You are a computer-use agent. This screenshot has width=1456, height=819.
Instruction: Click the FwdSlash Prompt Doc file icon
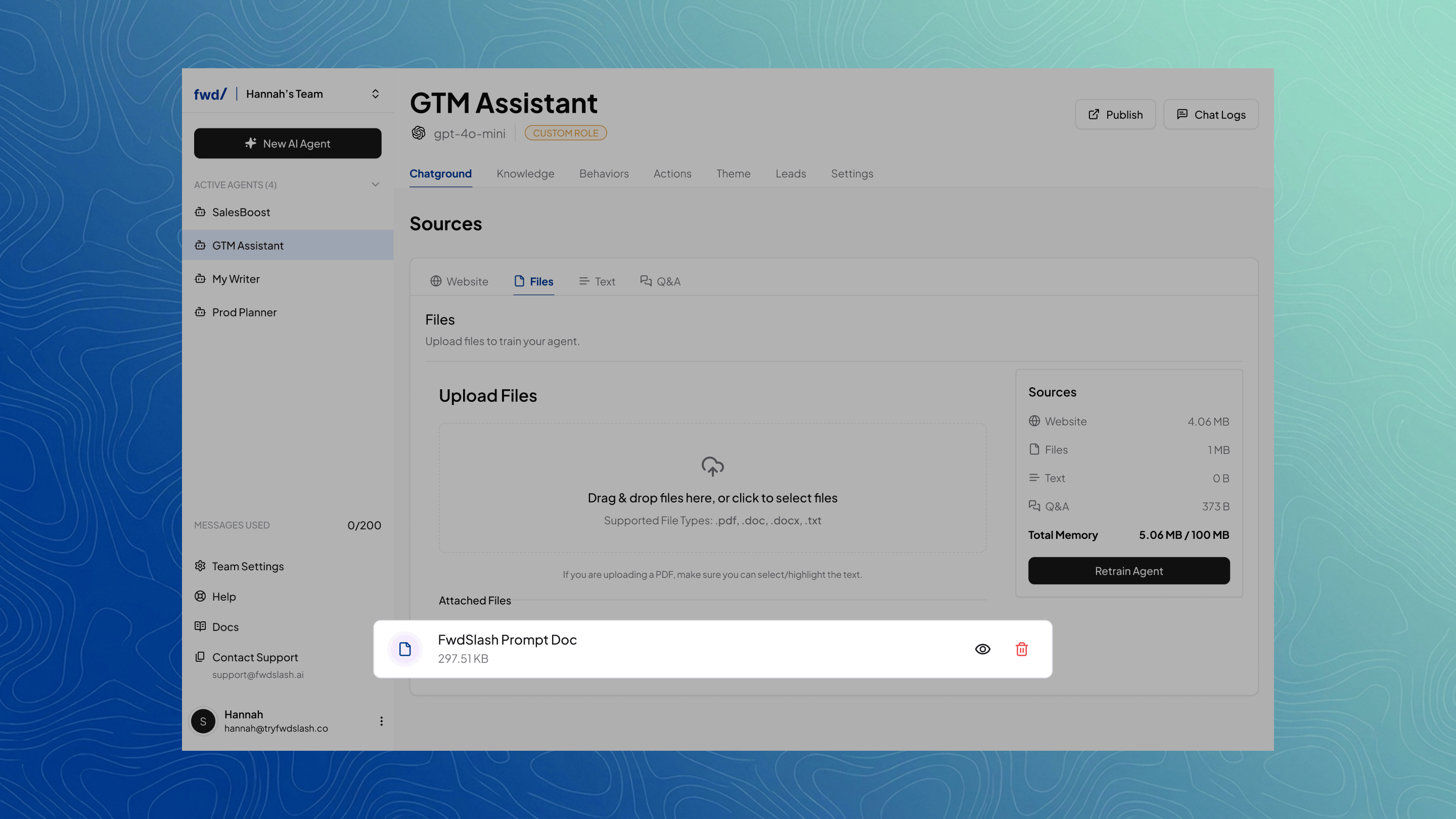(405, 649)
